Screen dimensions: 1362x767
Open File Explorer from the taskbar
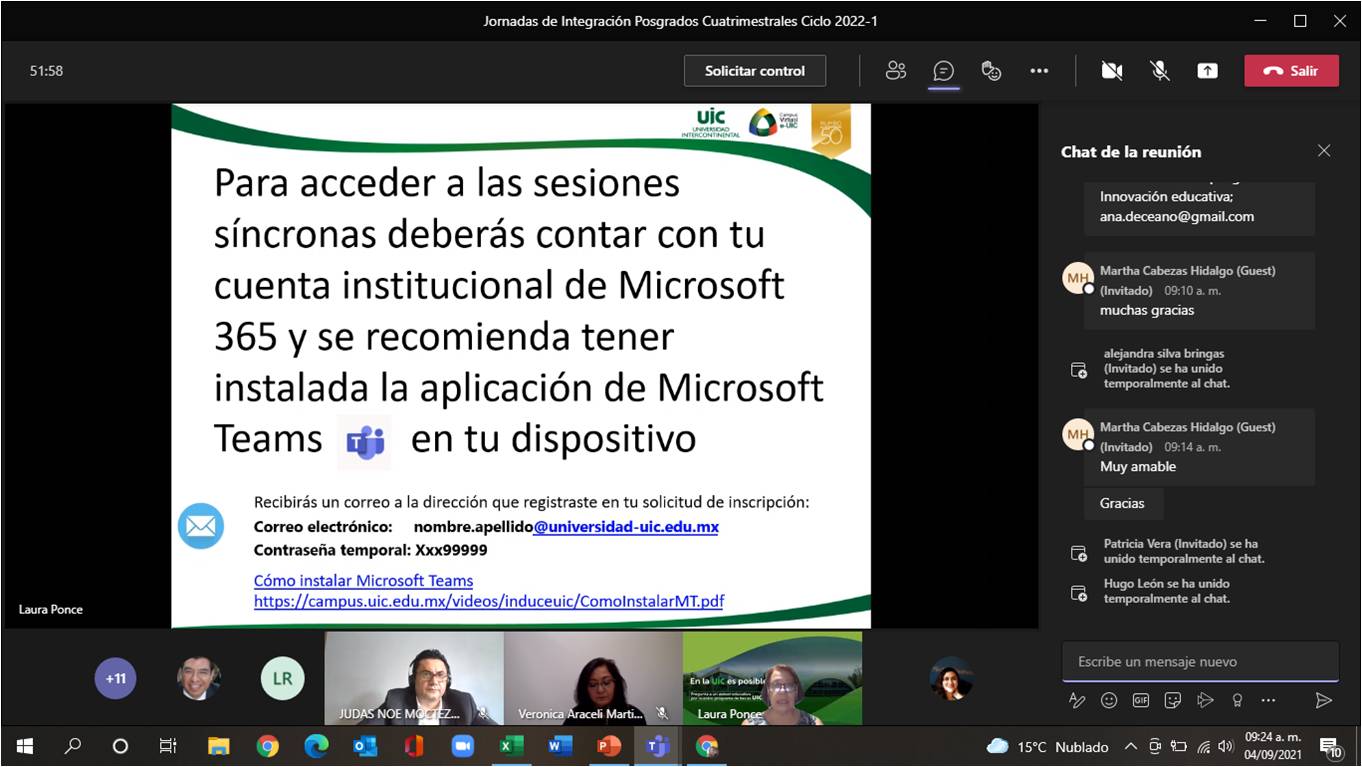[218, 746]
